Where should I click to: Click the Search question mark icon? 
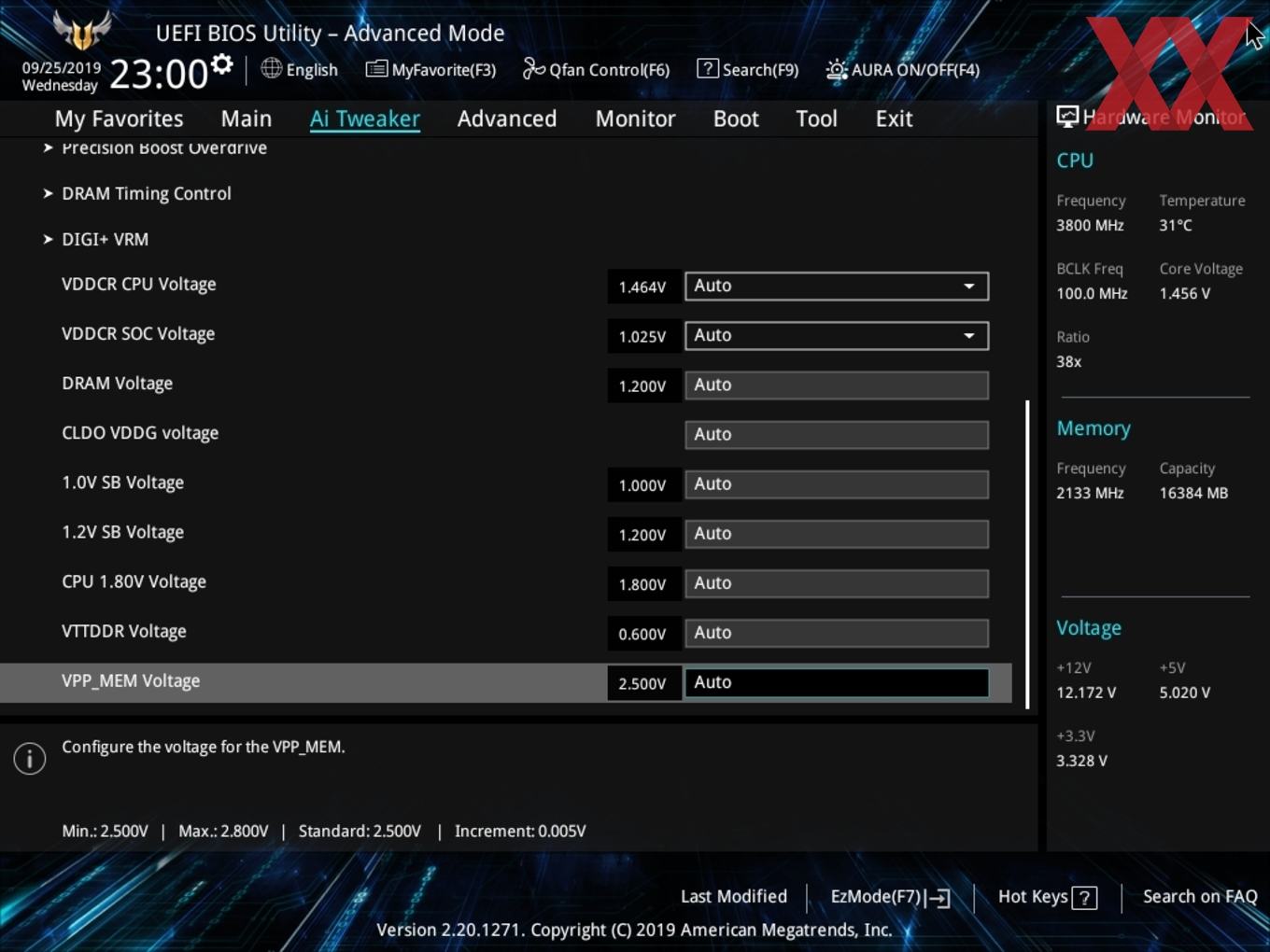[708, 68]
